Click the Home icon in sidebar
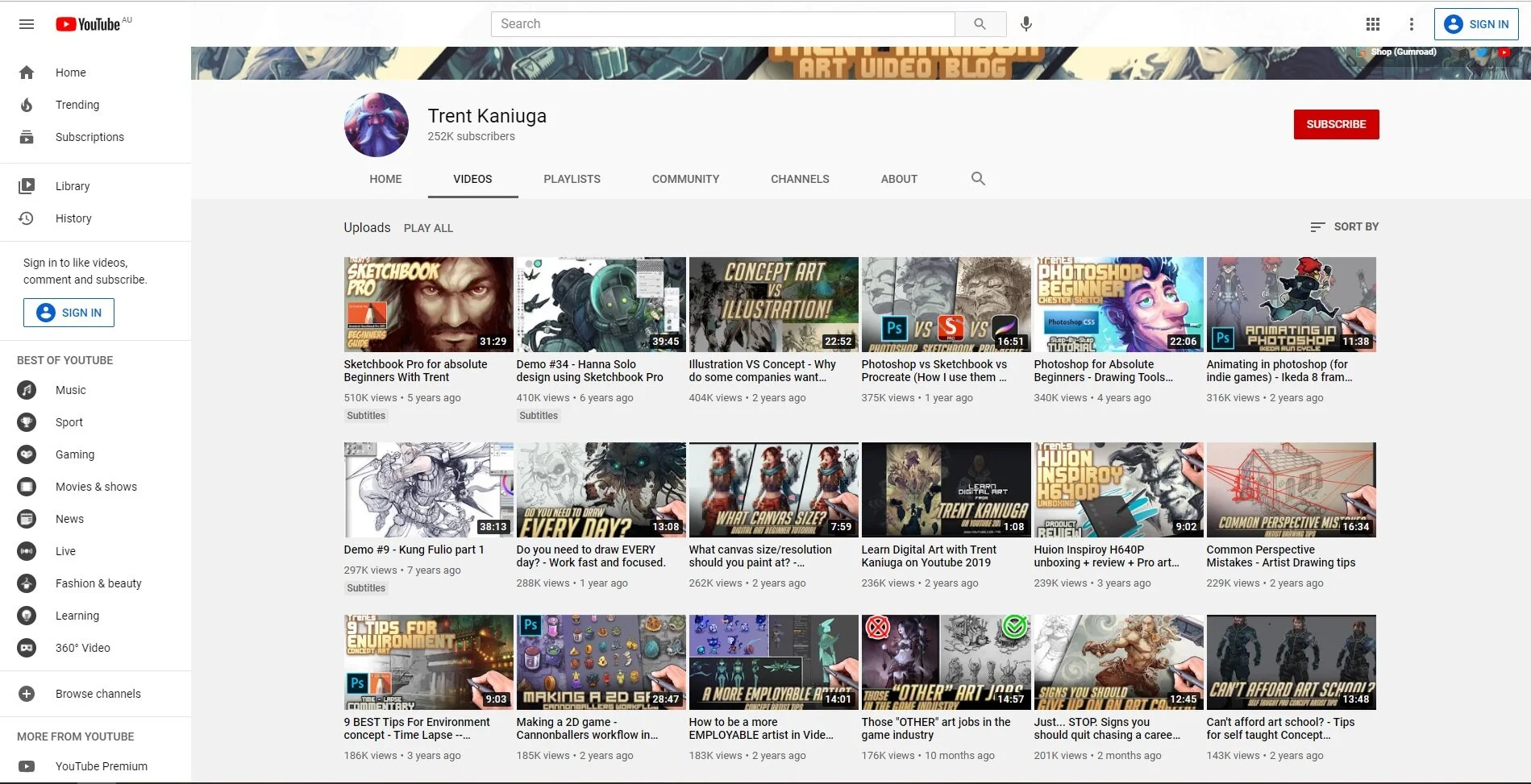This screenshot has width=1531, height=784. [27, 73]
